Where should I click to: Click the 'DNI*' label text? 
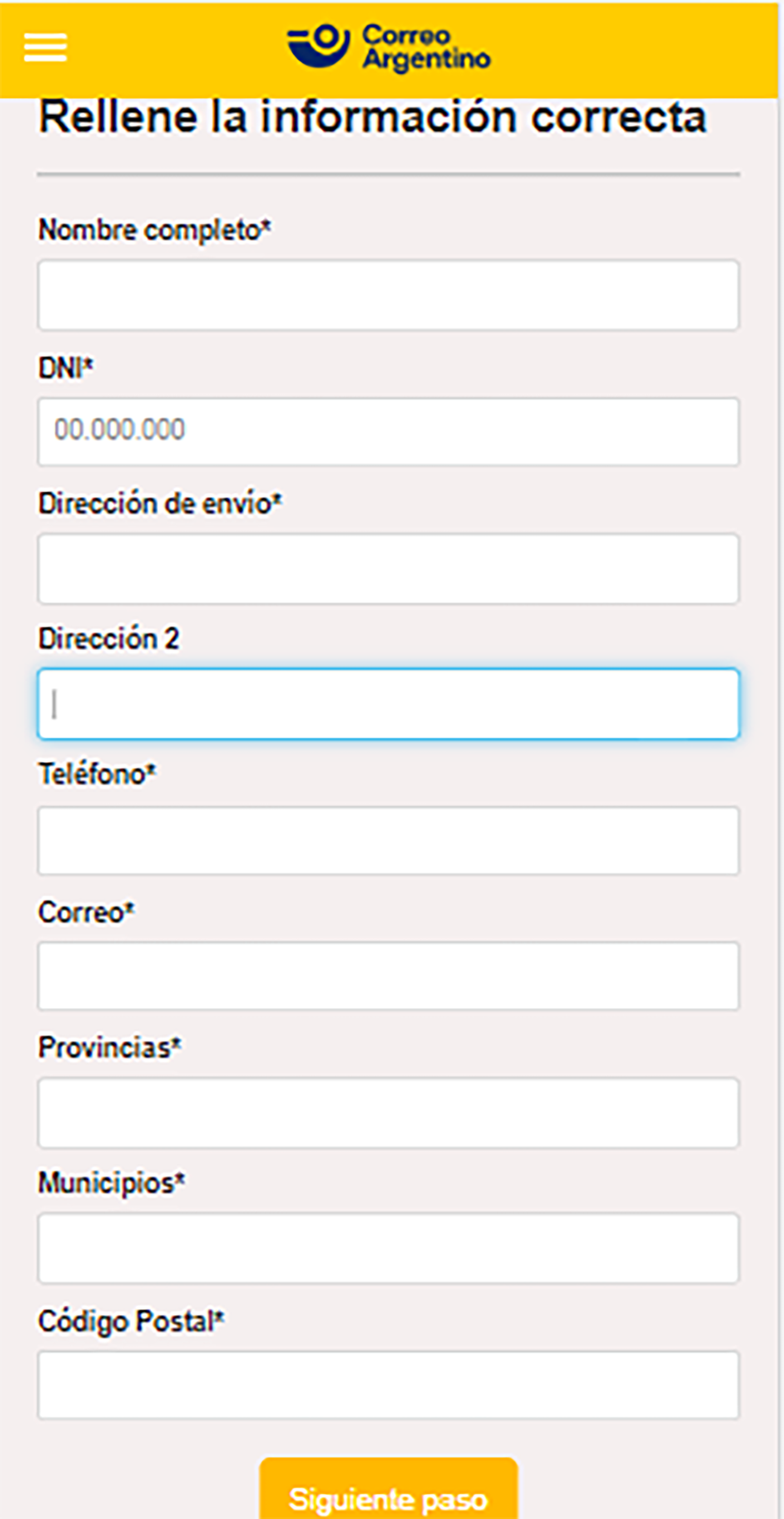click(x=65, y=368)
